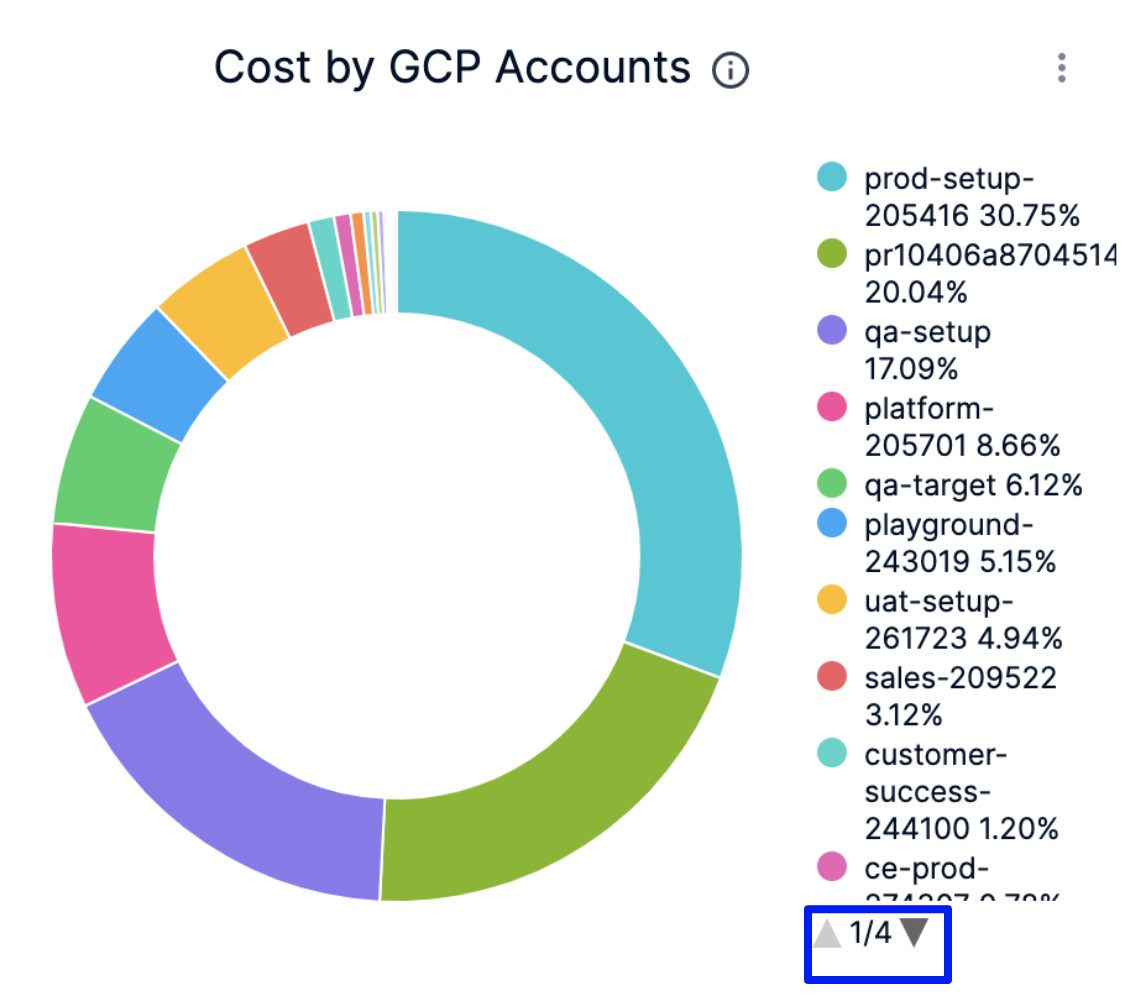Go to the next legend page

pos(914,933)
